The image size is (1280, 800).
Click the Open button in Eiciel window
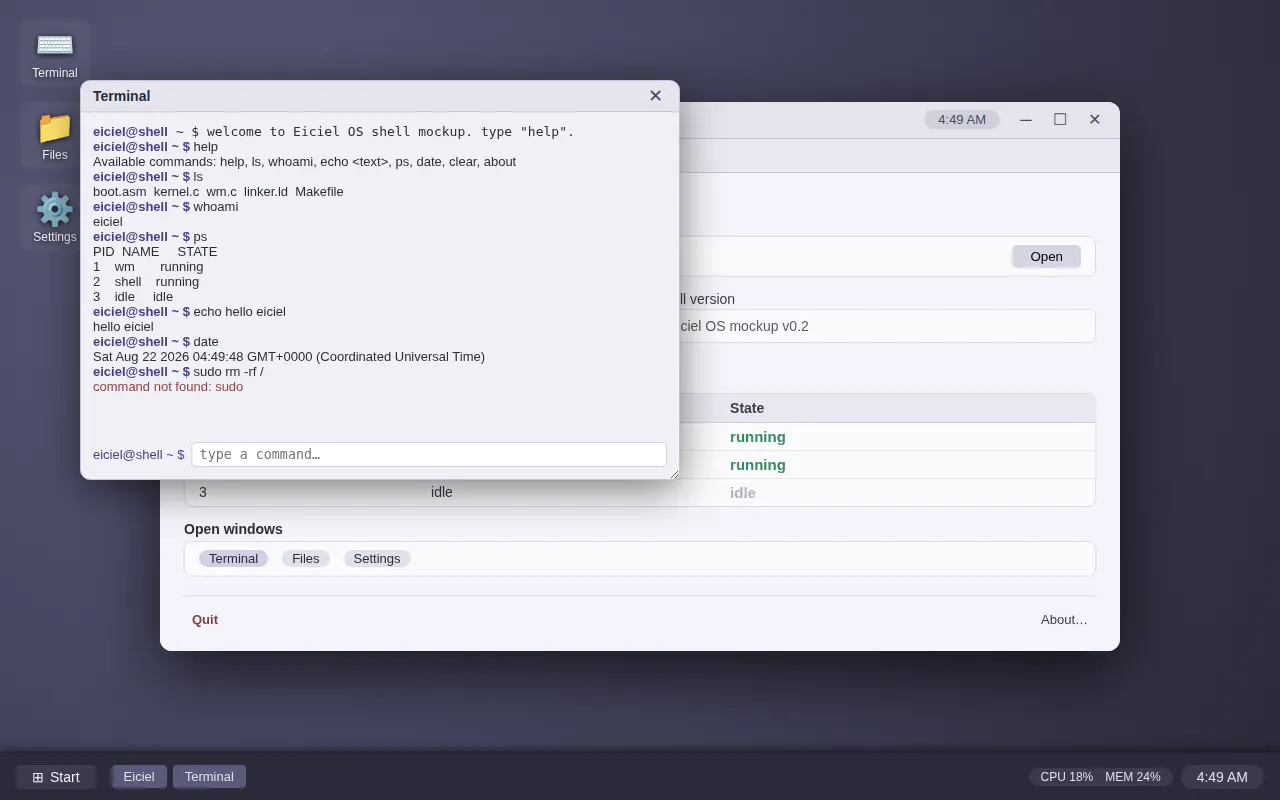pos(1046,256)
